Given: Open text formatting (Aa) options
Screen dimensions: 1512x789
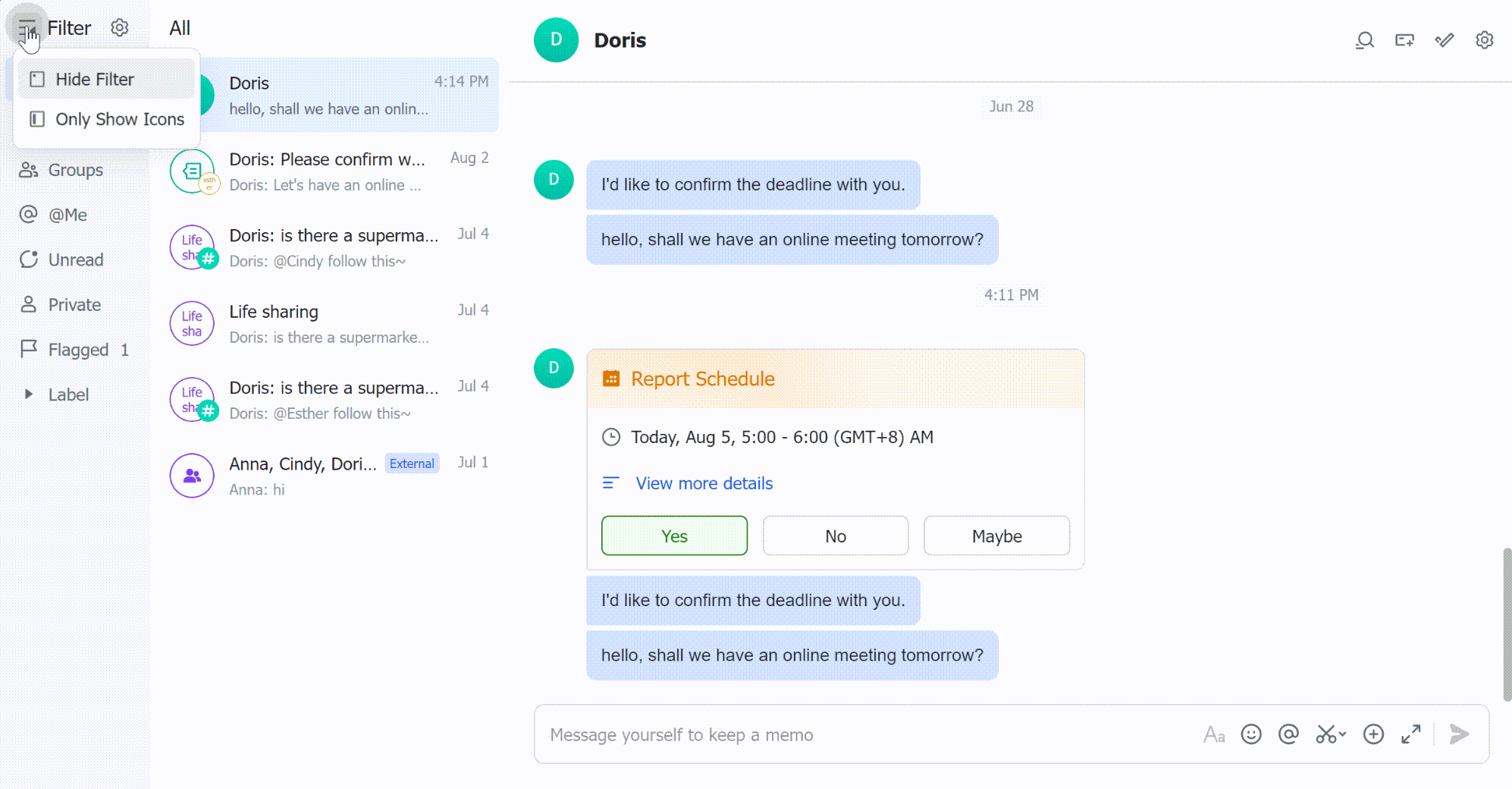Looking at the screenshot, I should (x=1214, y=734).
